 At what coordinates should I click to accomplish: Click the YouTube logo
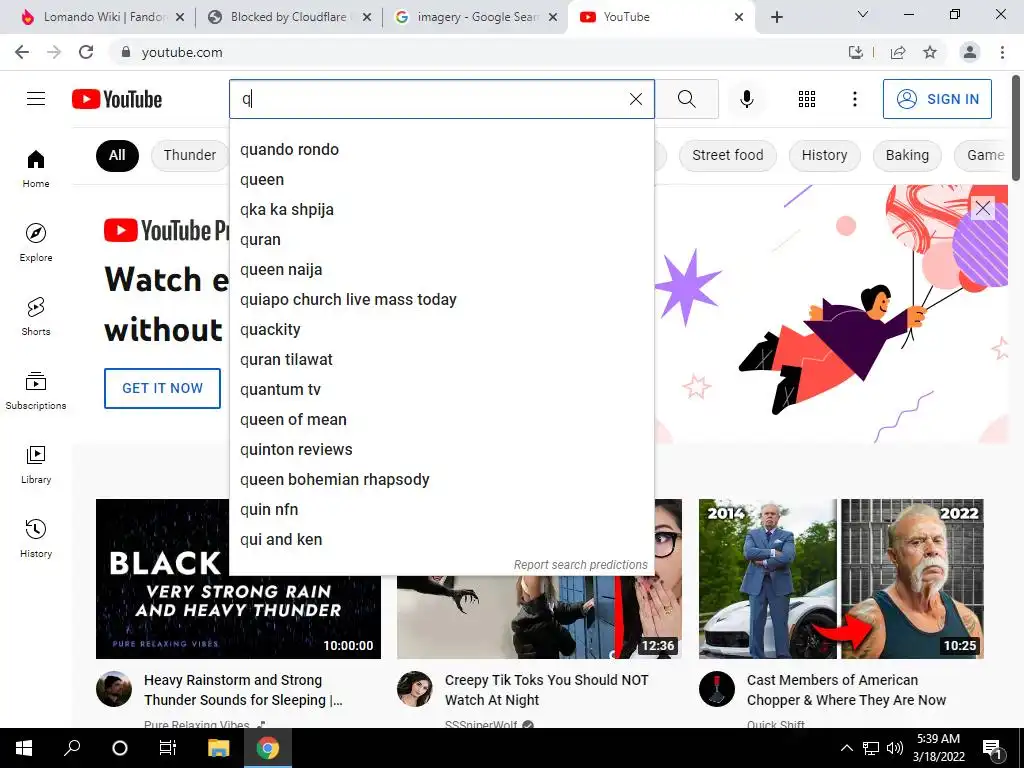(x=117, y=99)
